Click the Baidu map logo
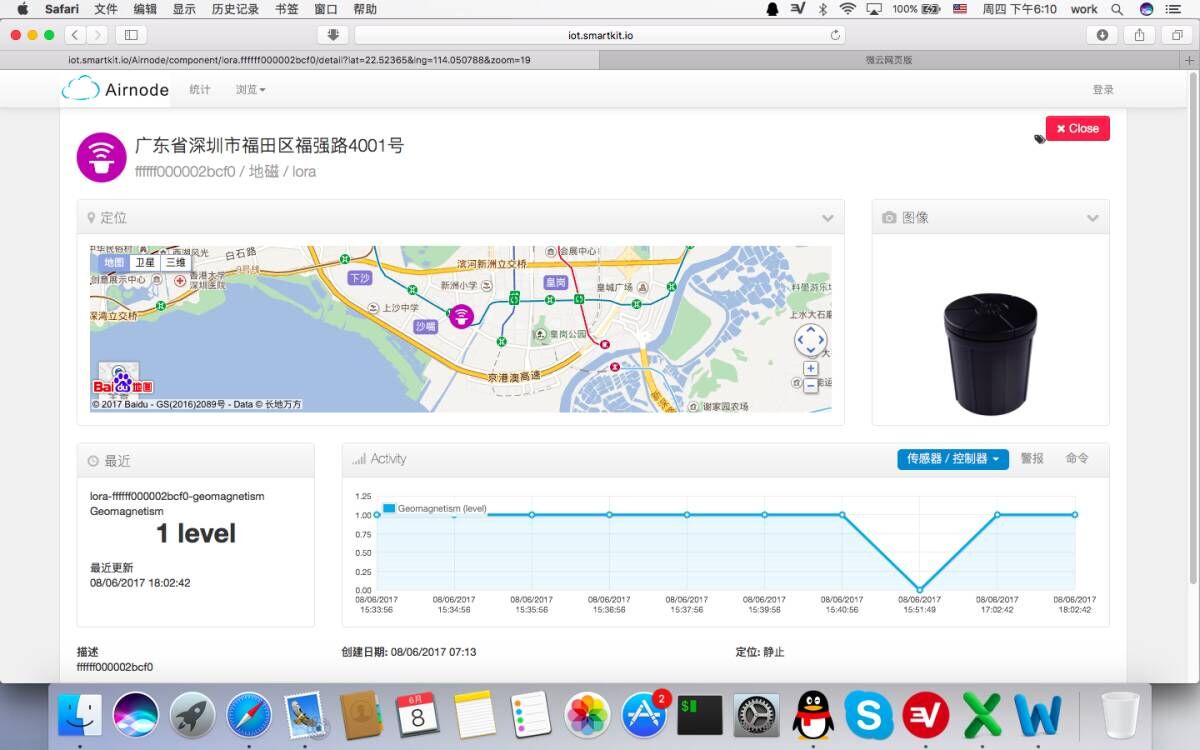Image resolution: width=1200 pixels, height=750 pixels. tap(122, 380)
